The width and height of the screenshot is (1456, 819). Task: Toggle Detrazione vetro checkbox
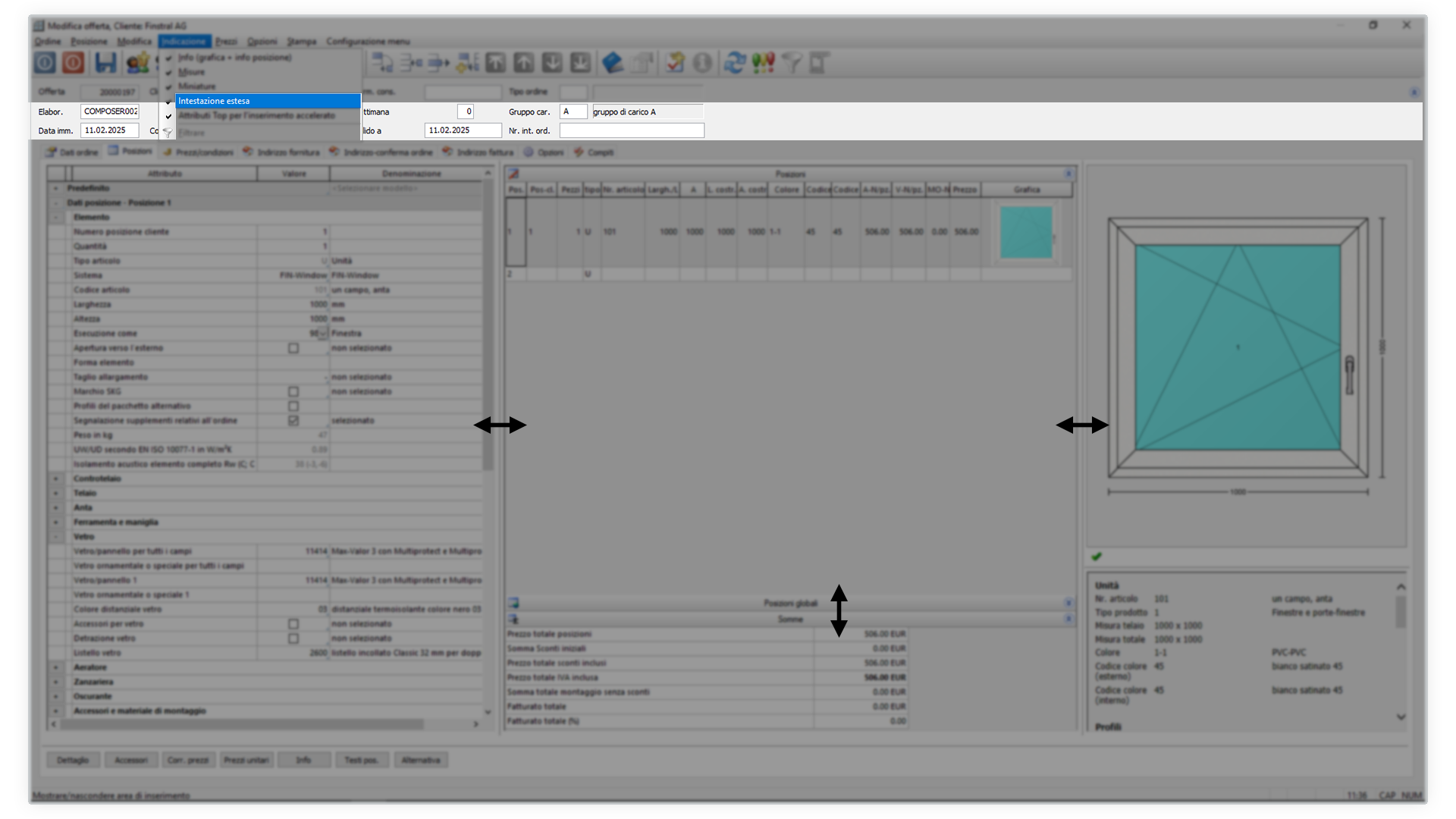[293, 639]
